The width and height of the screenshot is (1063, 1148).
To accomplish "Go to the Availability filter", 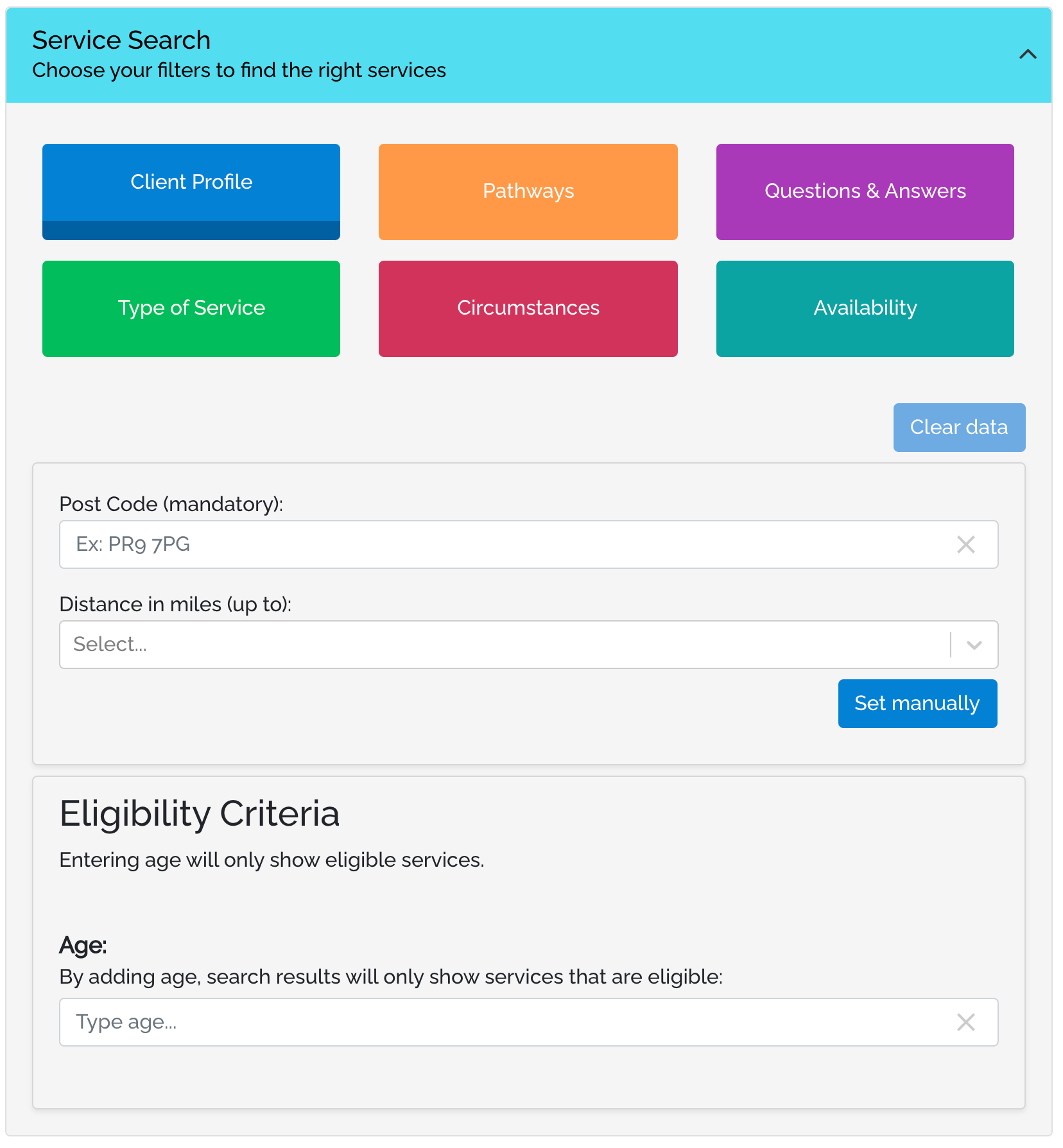I will 865,308.
